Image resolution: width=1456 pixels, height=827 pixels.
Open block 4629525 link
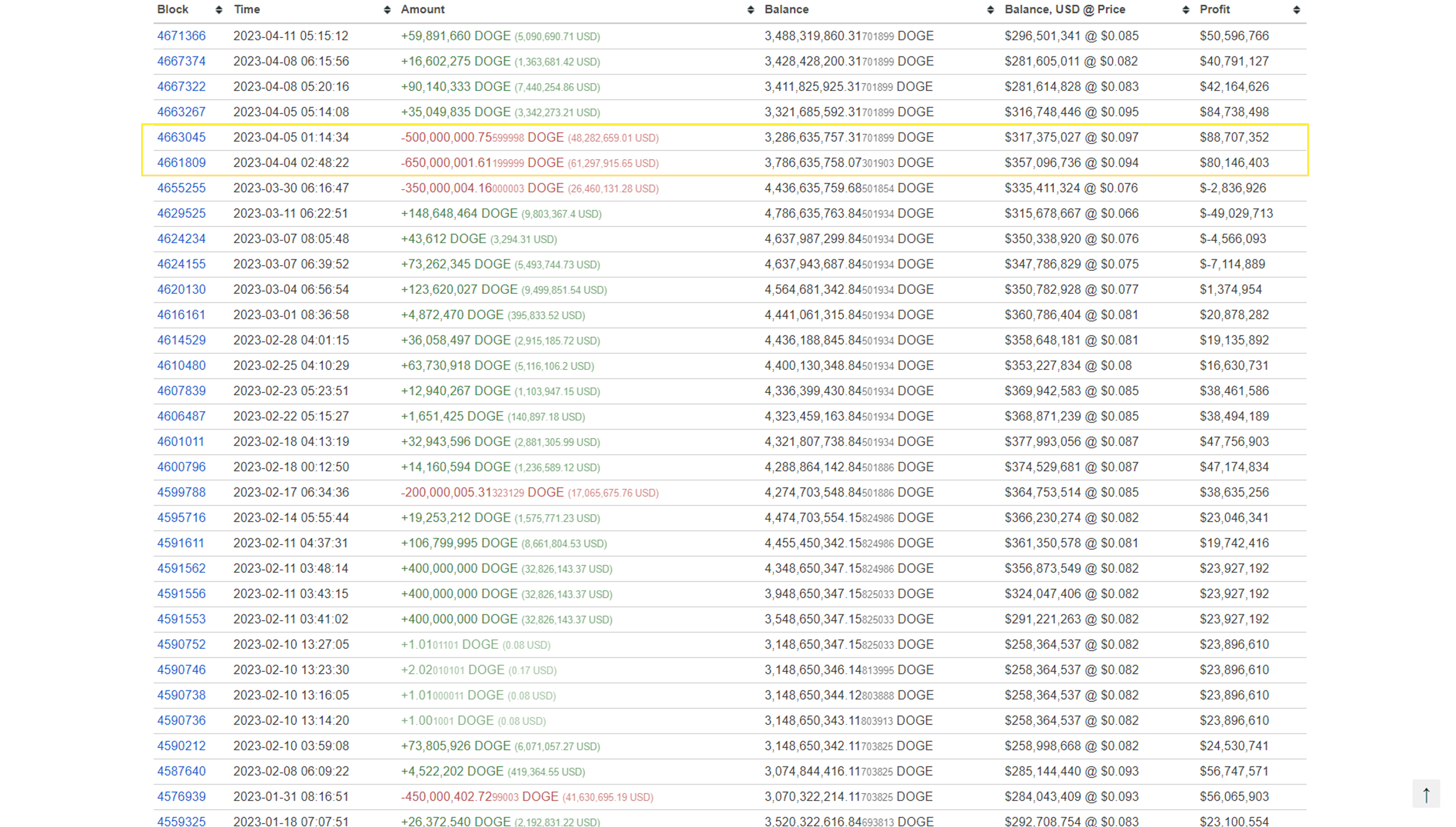(x=181, y=213)
